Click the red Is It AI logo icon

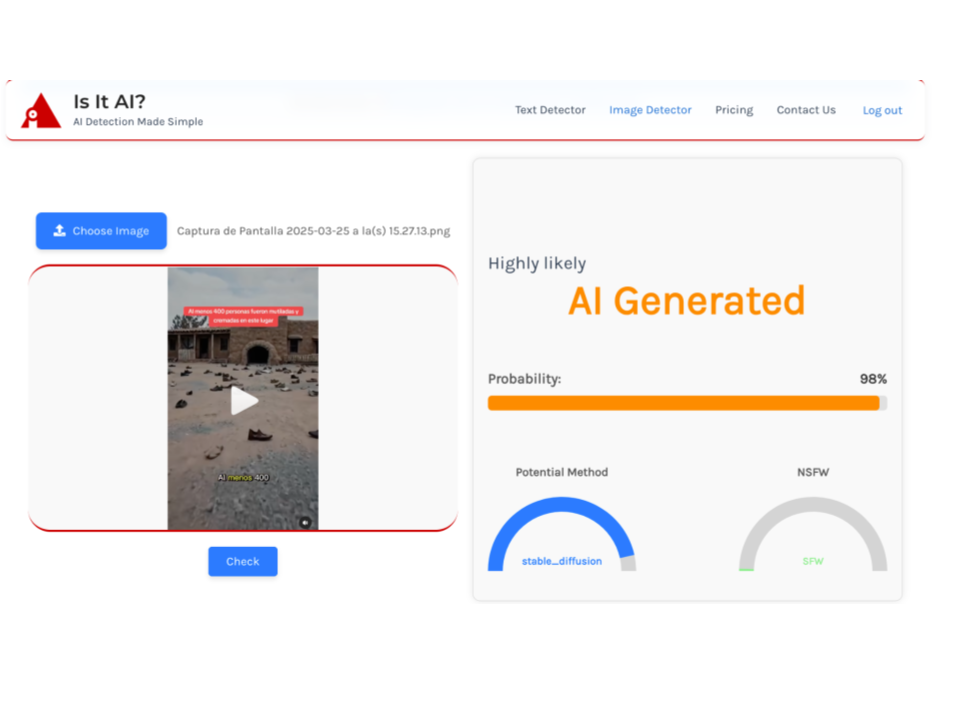[41, 111]
